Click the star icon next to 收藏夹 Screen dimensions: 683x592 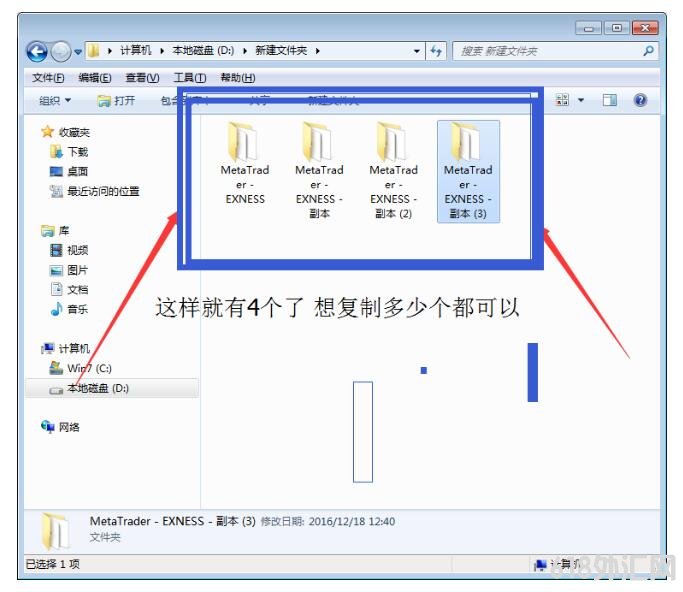(47, 132)
